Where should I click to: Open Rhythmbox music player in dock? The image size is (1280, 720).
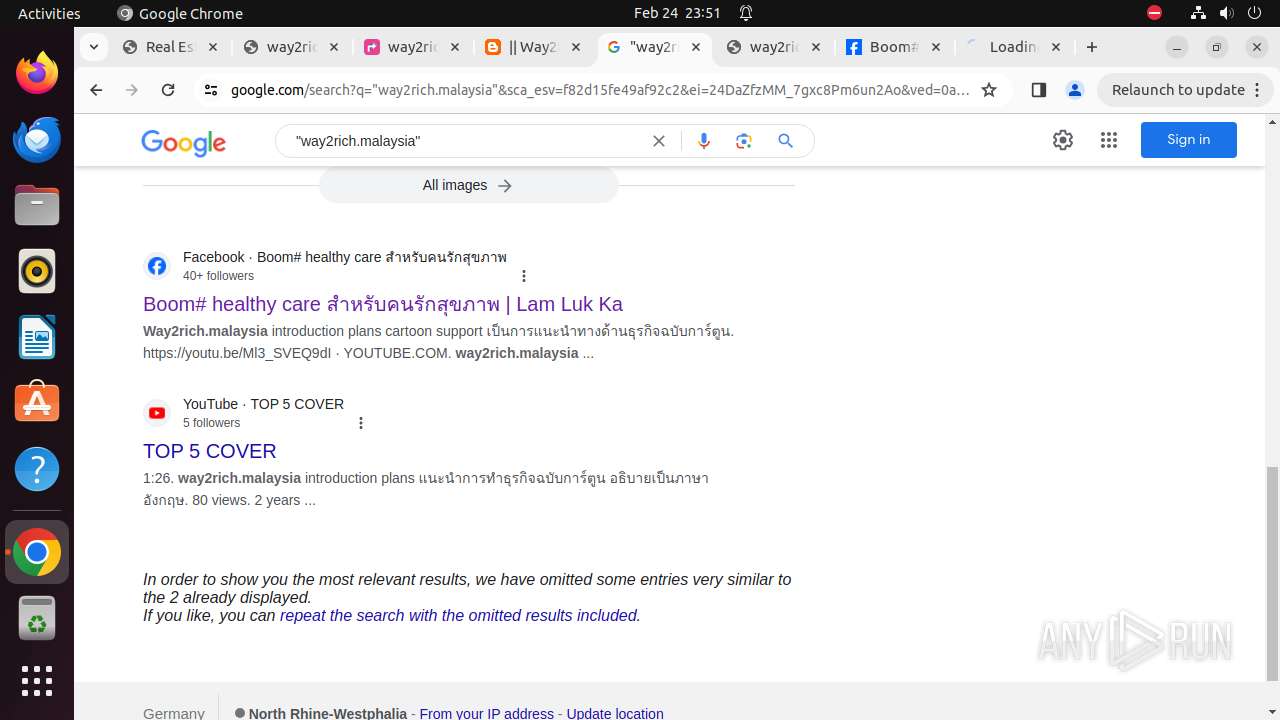coord(37,271)
